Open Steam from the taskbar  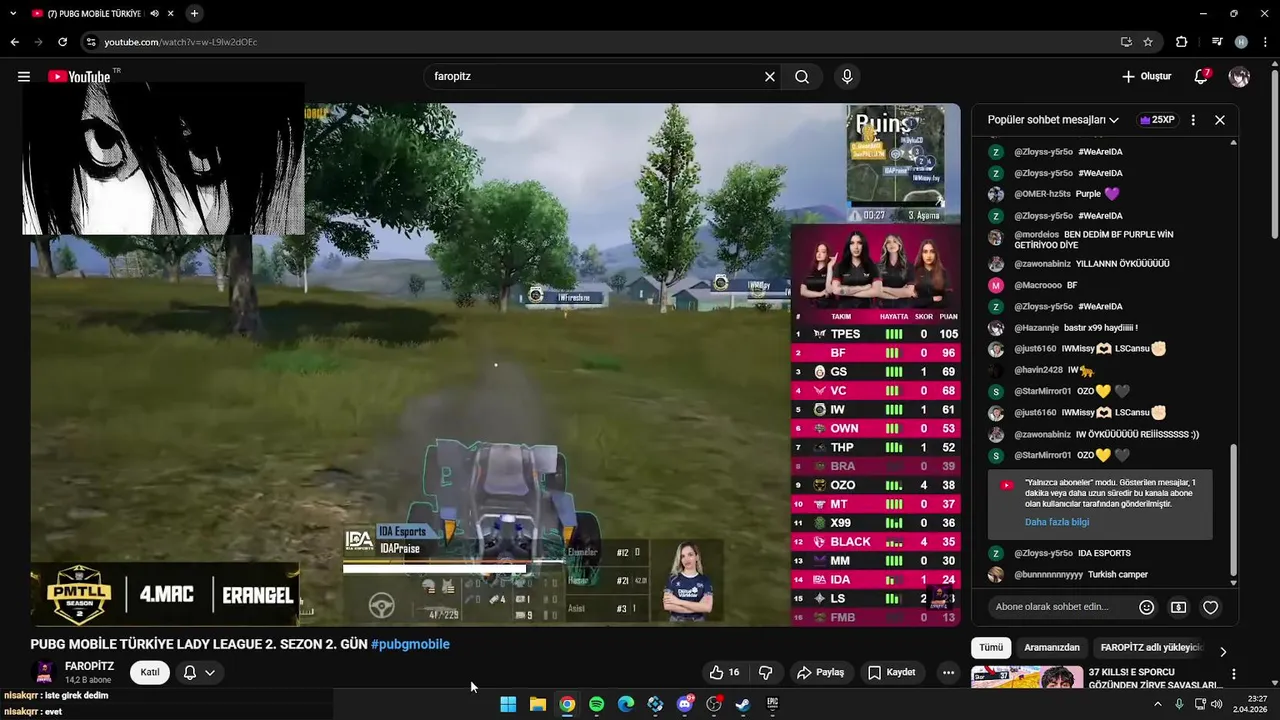pyautogui.click(x=743, y=704)
